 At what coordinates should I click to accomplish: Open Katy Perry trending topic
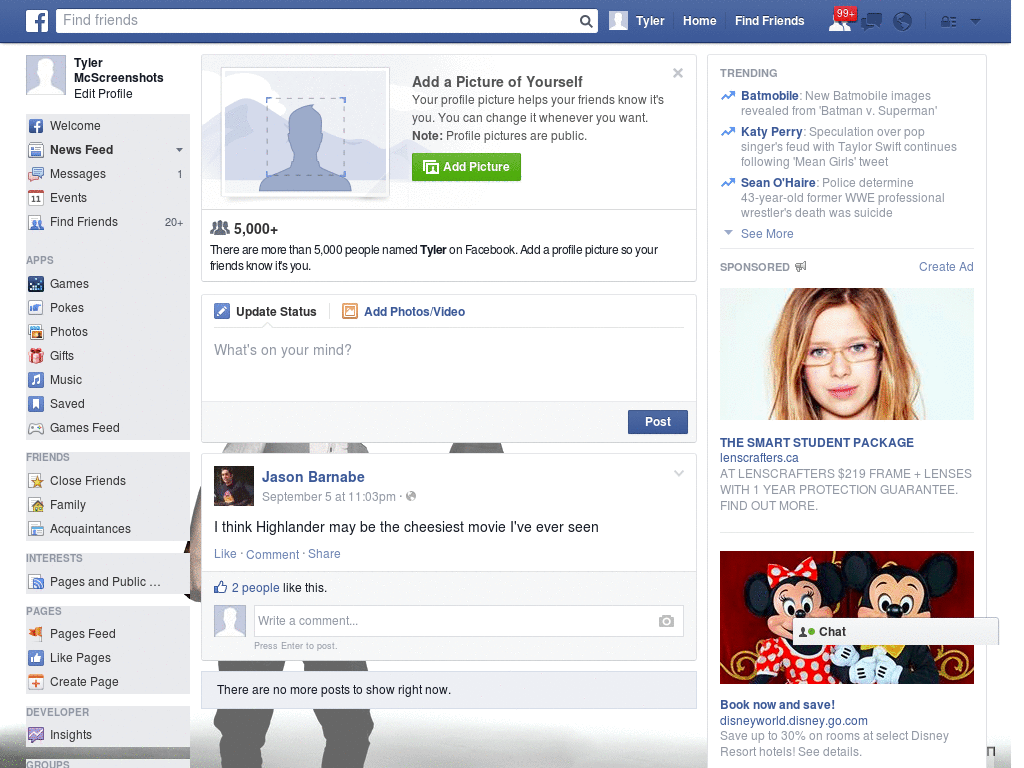click(x=771, y=132)
